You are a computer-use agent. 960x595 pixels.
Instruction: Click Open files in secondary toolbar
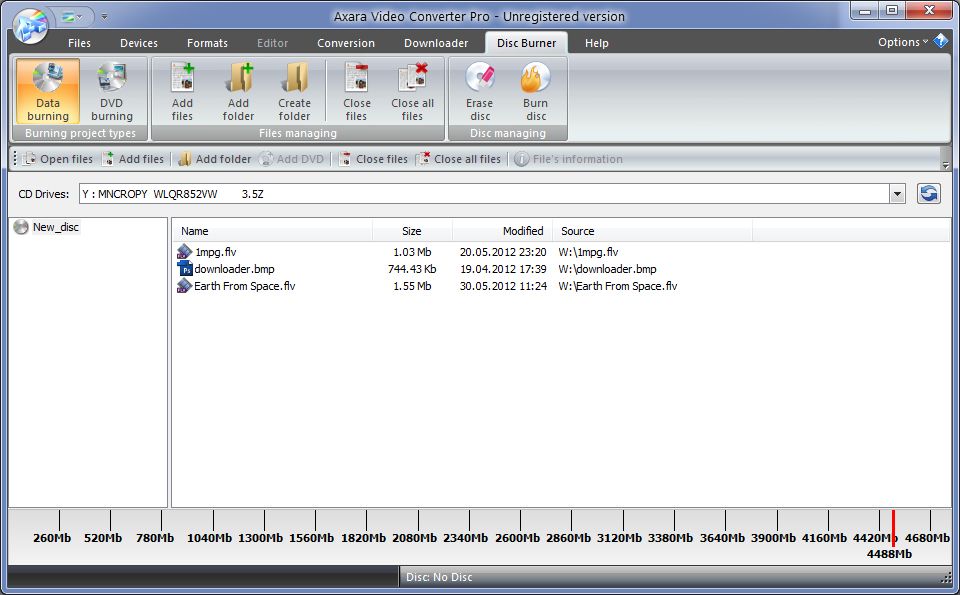click(x=58, y=159)
